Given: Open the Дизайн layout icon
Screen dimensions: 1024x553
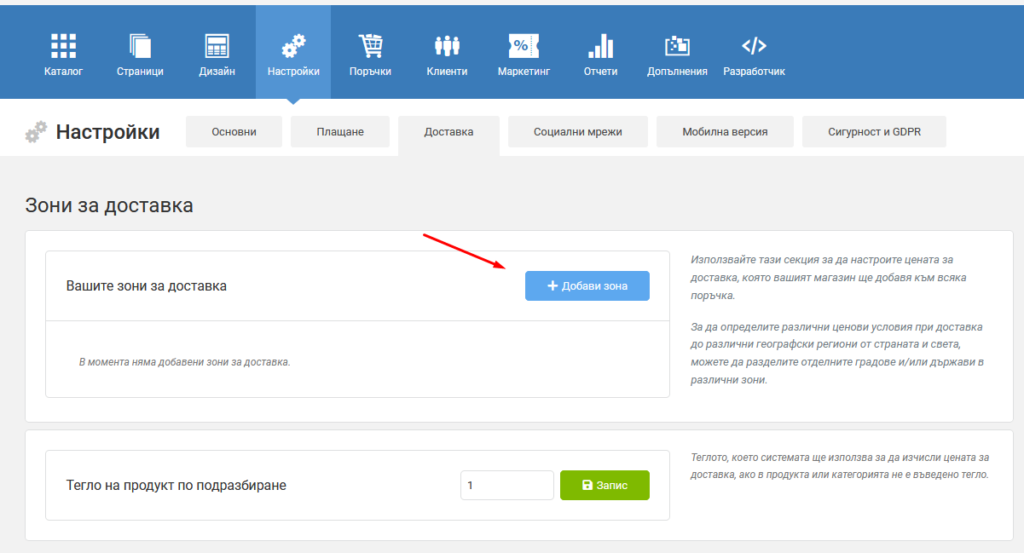Looking at the screenshot, I should tap(217, 46).
